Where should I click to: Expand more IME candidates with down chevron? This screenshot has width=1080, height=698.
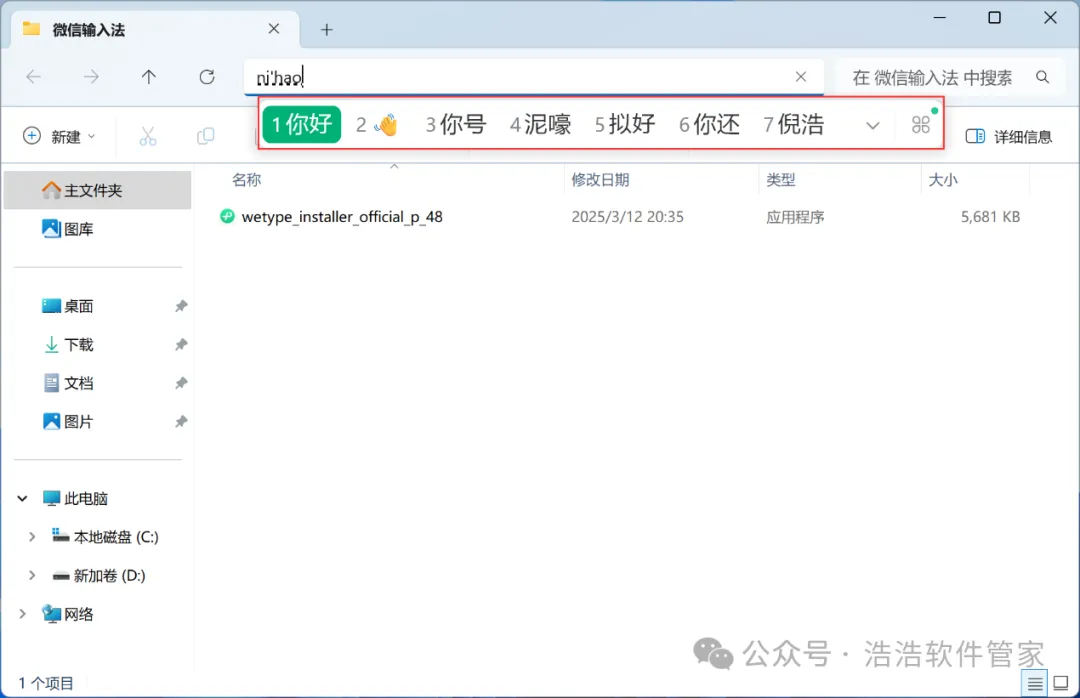pos(873,125)
